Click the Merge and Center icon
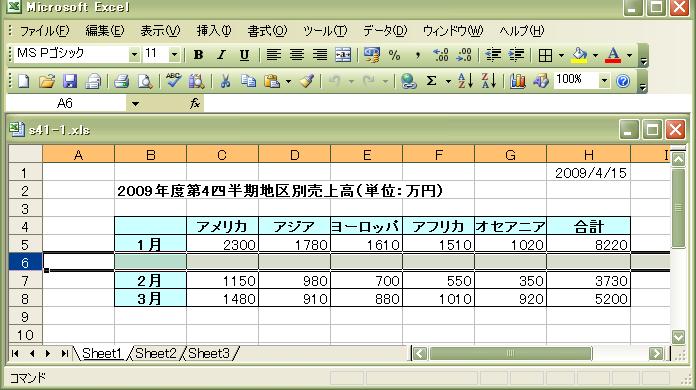Image resolution: width=696 pixels, height=390 pixels. click(343, 55)
